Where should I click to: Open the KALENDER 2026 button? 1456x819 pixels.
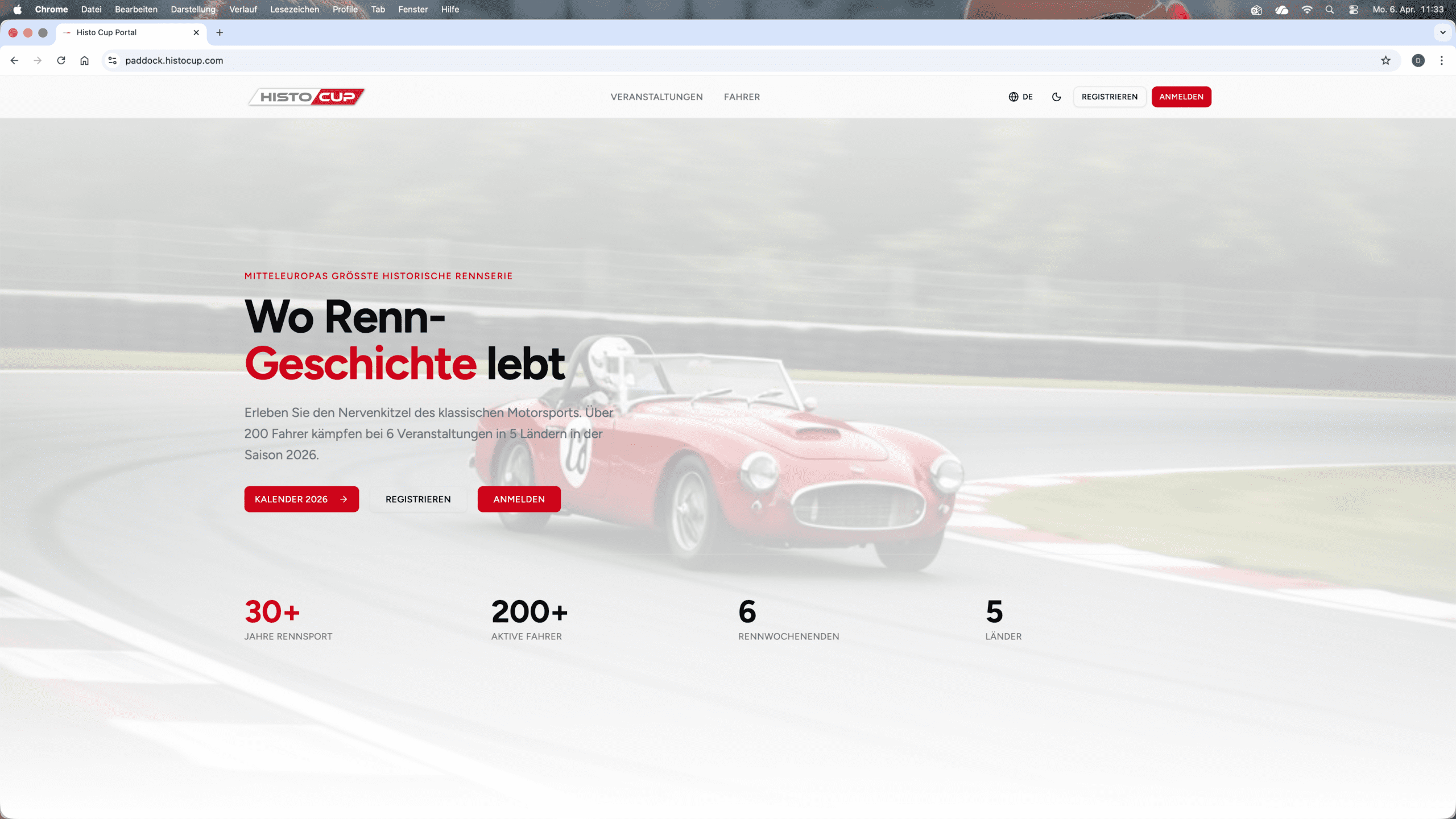301,499
